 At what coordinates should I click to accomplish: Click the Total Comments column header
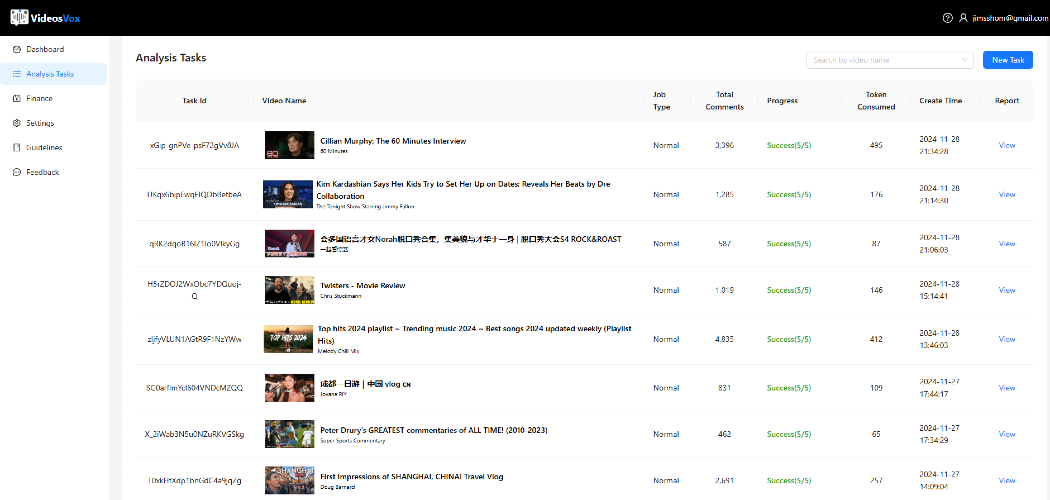725,100
